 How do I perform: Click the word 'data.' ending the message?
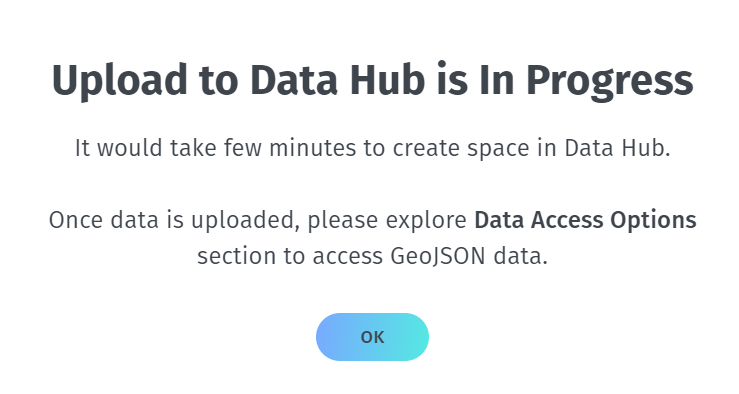click(520, 256)
